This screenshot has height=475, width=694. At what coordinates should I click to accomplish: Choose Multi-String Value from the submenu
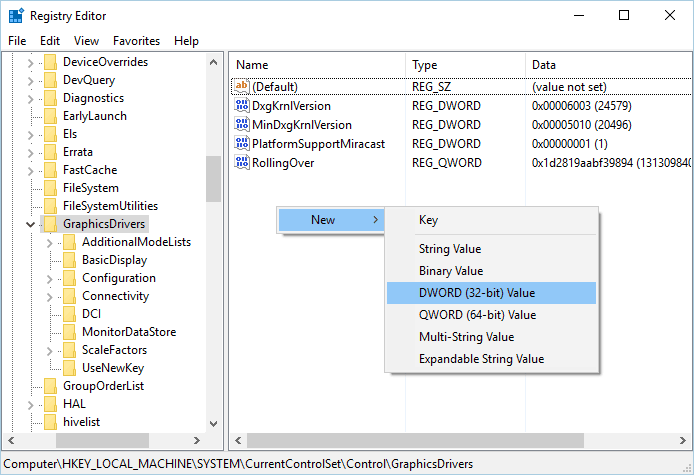491,337
